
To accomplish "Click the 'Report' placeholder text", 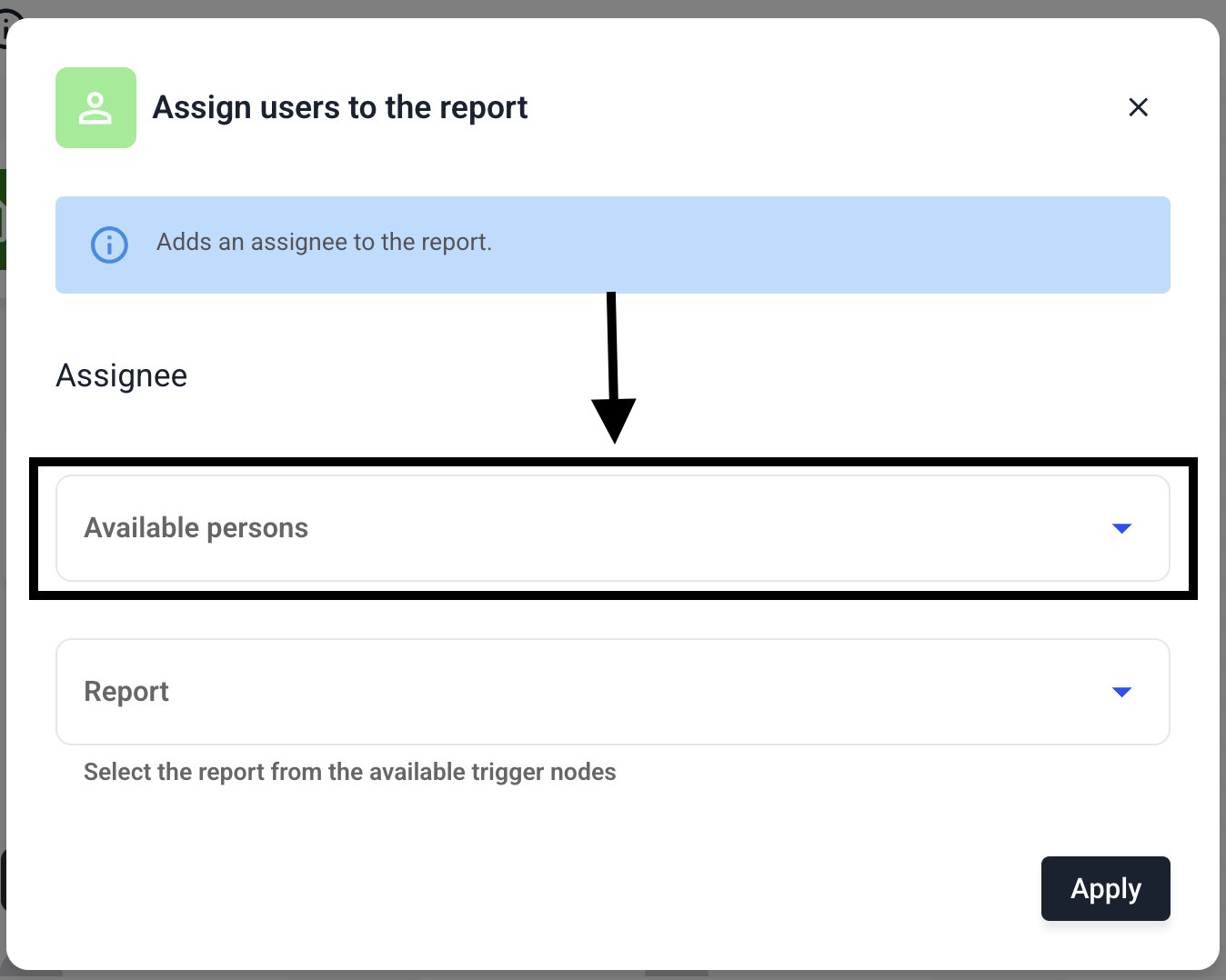I will tap(126, 692).
